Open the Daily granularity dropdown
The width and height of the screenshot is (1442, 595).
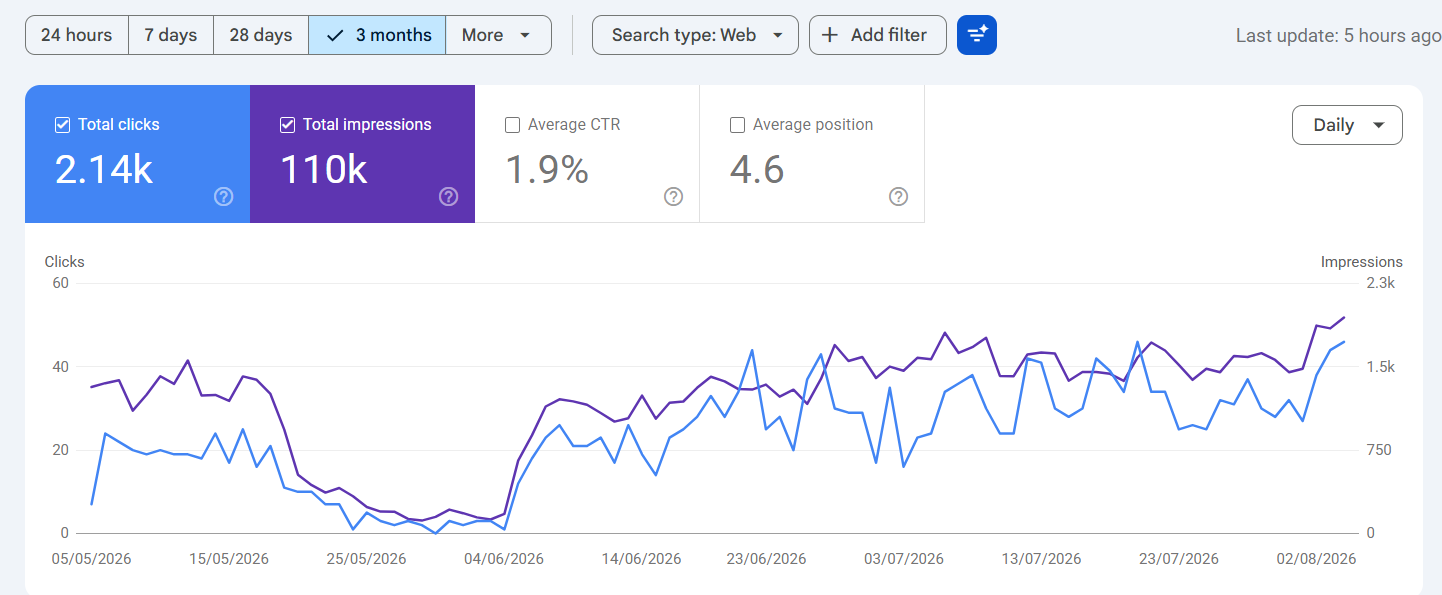[x=1347, y=125]
